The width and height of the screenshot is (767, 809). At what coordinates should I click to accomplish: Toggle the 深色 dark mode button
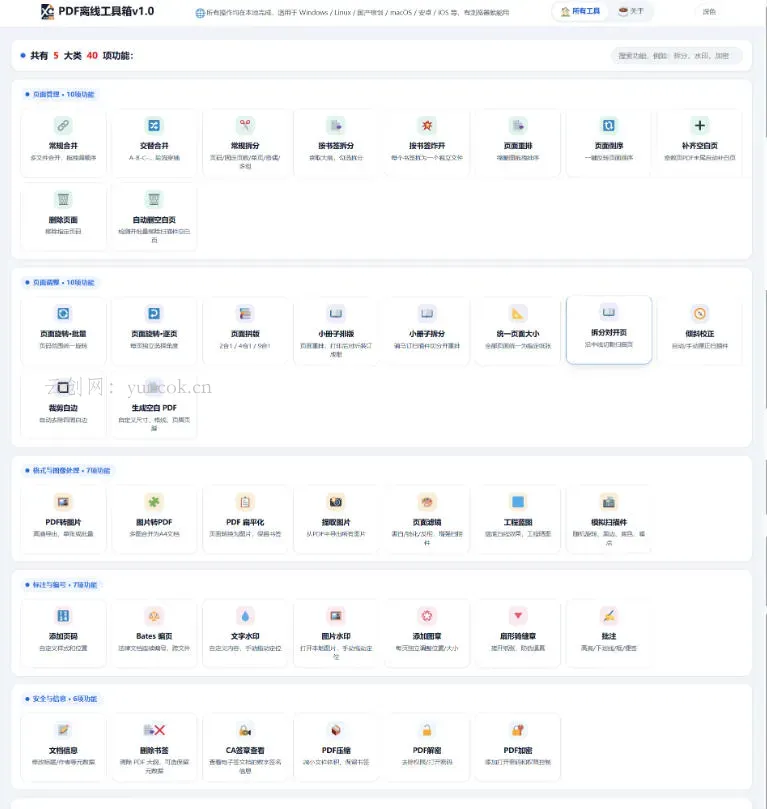(x=709, y=11)
